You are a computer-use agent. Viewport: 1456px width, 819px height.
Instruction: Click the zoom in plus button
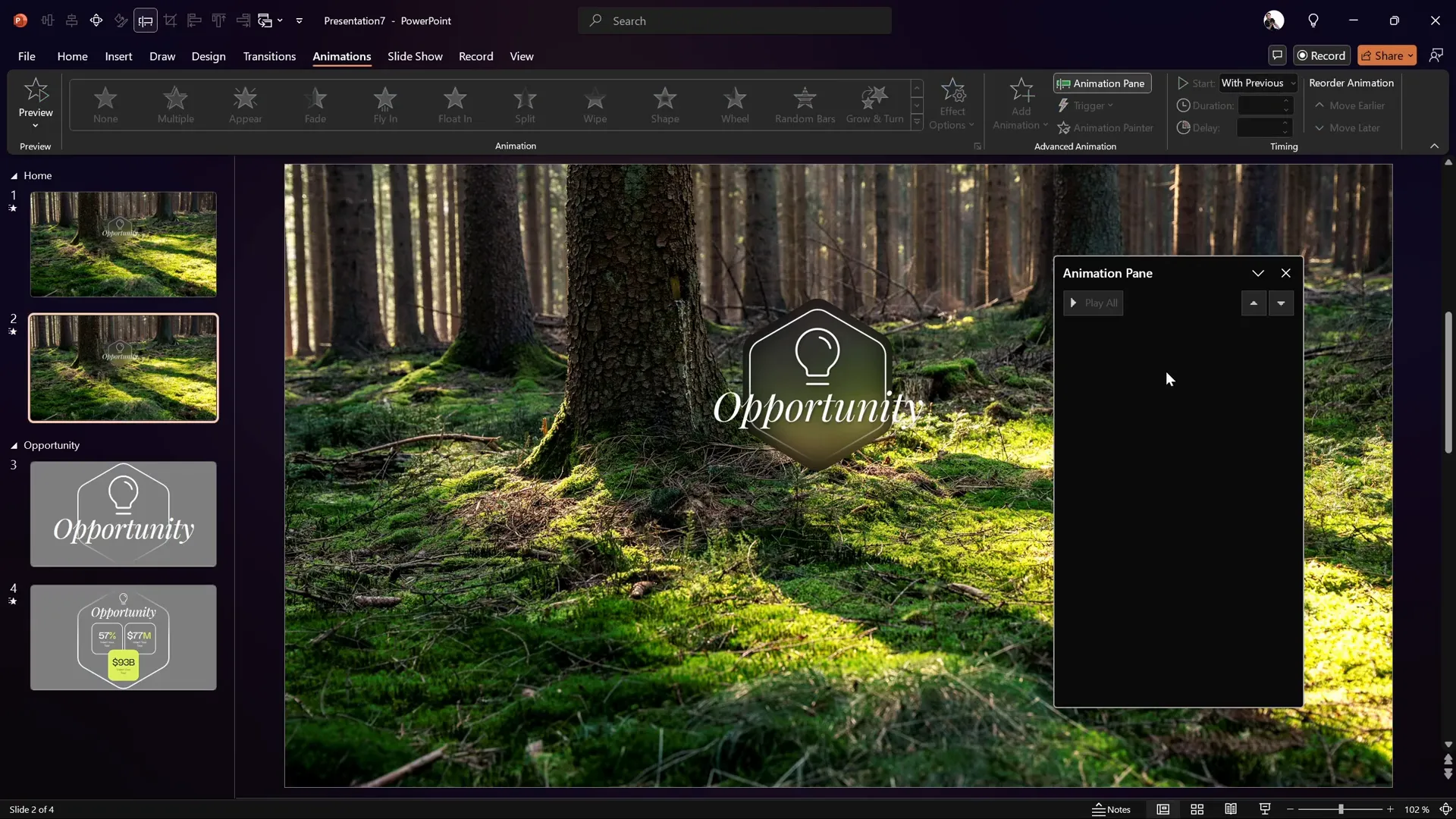point(1390,809)
